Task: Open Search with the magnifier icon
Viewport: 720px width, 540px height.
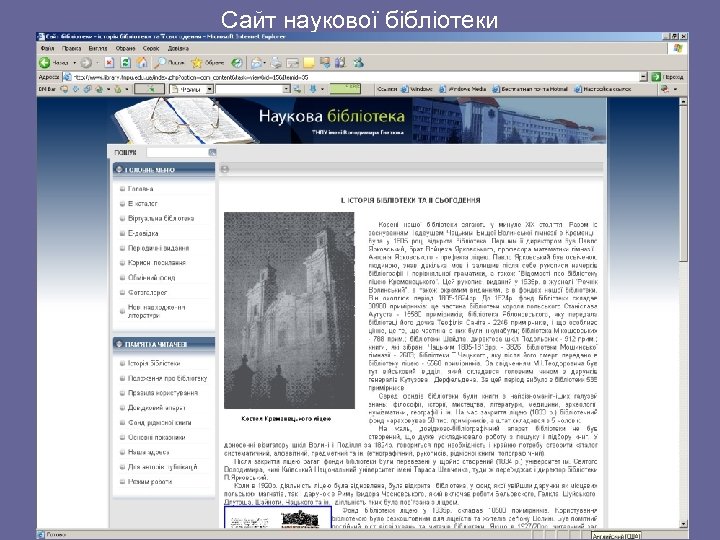Action: [x=160, y=62]
